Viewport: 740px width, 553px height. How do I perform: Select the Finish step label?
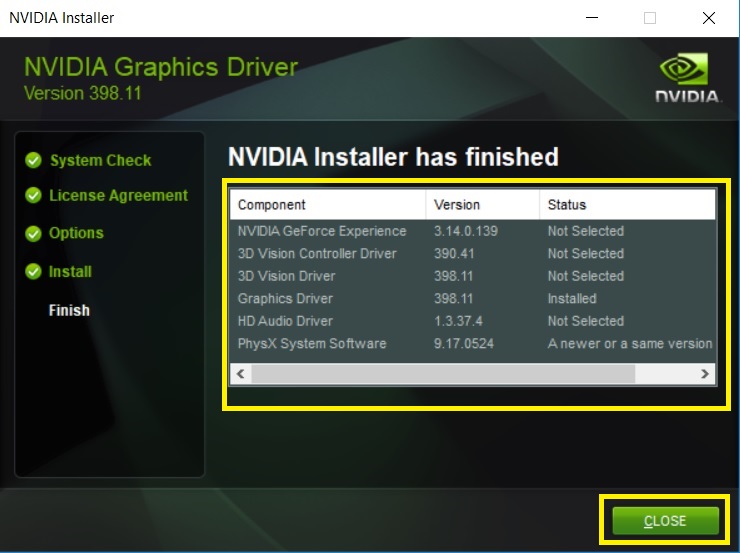69,310
